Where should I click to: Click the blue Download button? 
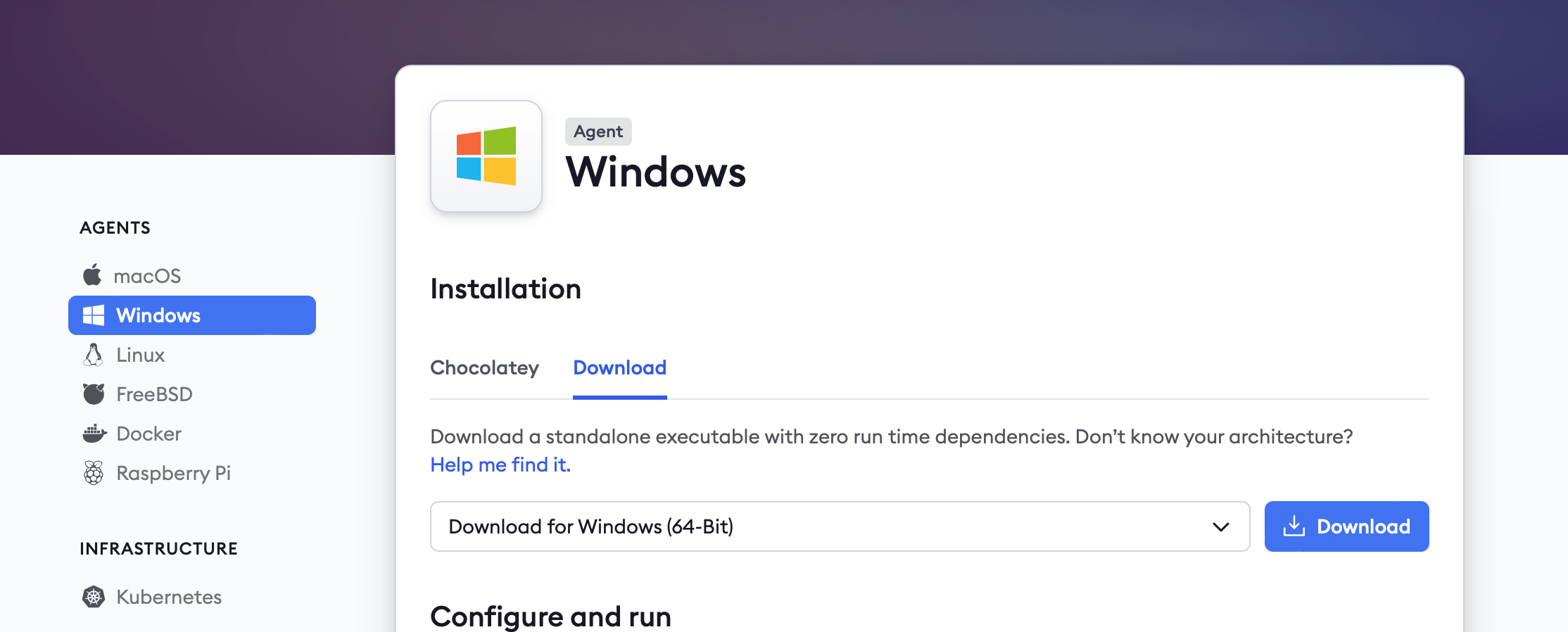coord(1346,526)
